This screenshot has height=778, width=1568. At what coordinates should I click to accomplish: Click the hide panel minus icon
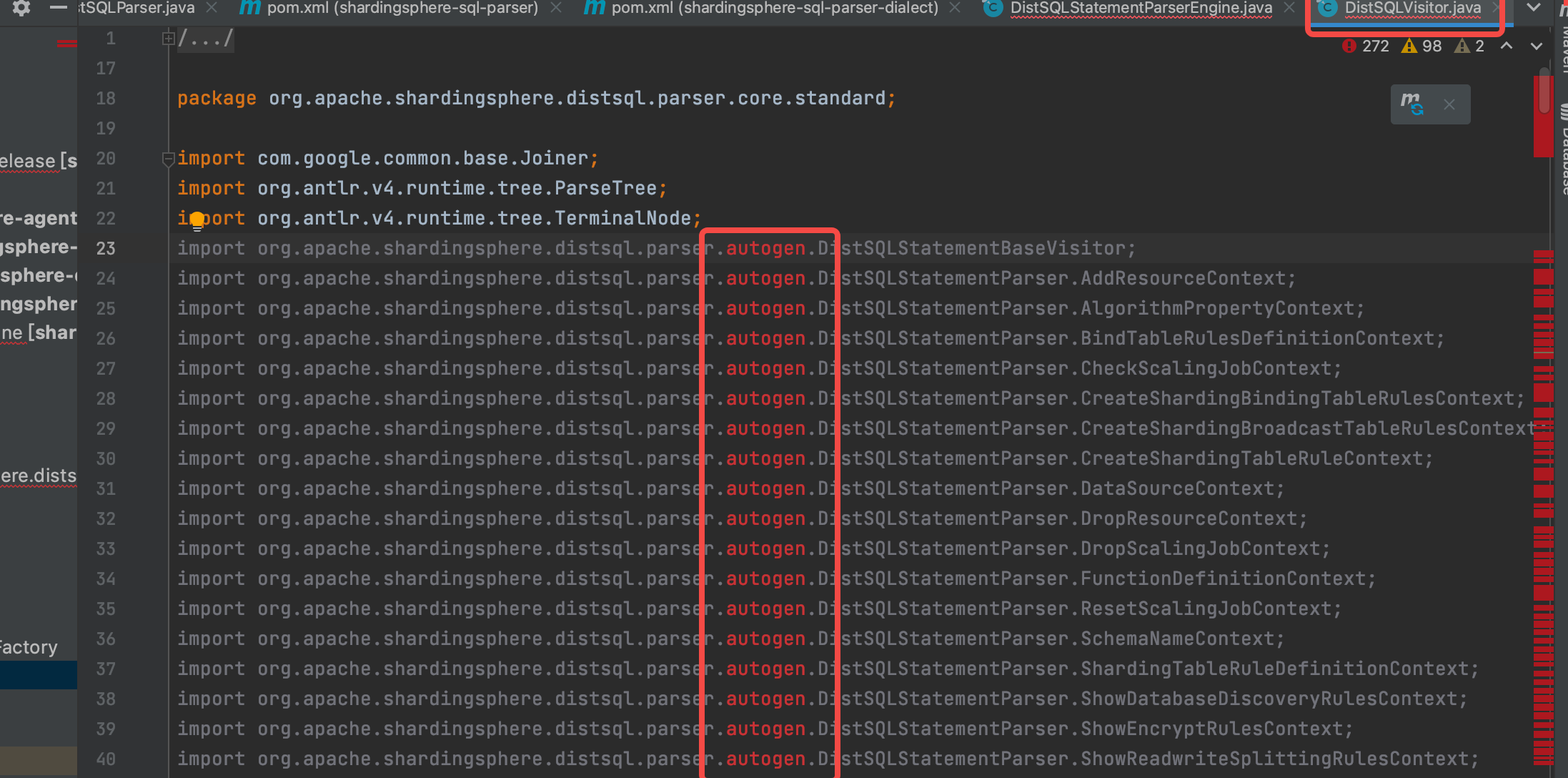pyautogui.click(x=58, y=8)
